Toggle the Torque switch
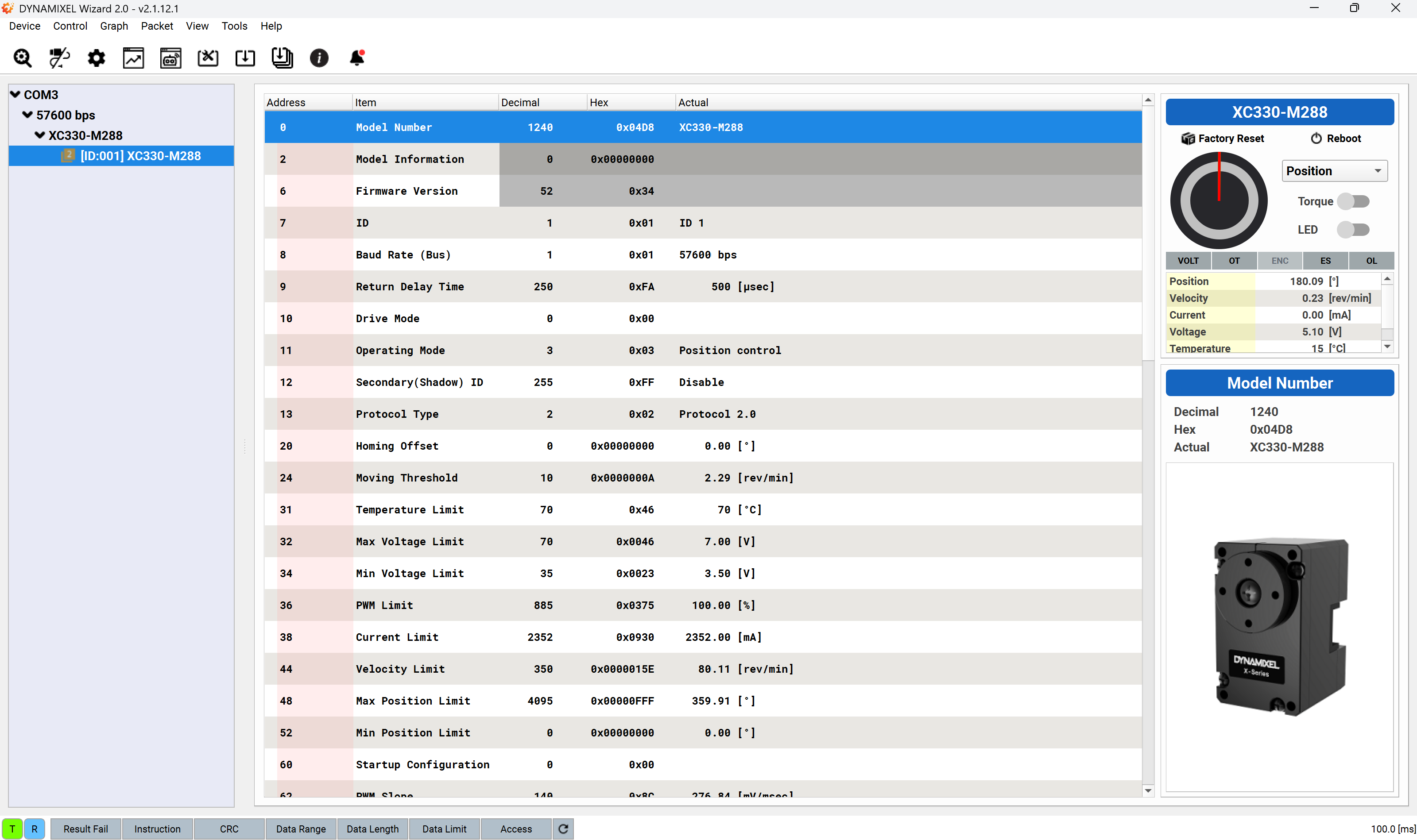This screenshot has width=1417, height=840. (1353, 201)
